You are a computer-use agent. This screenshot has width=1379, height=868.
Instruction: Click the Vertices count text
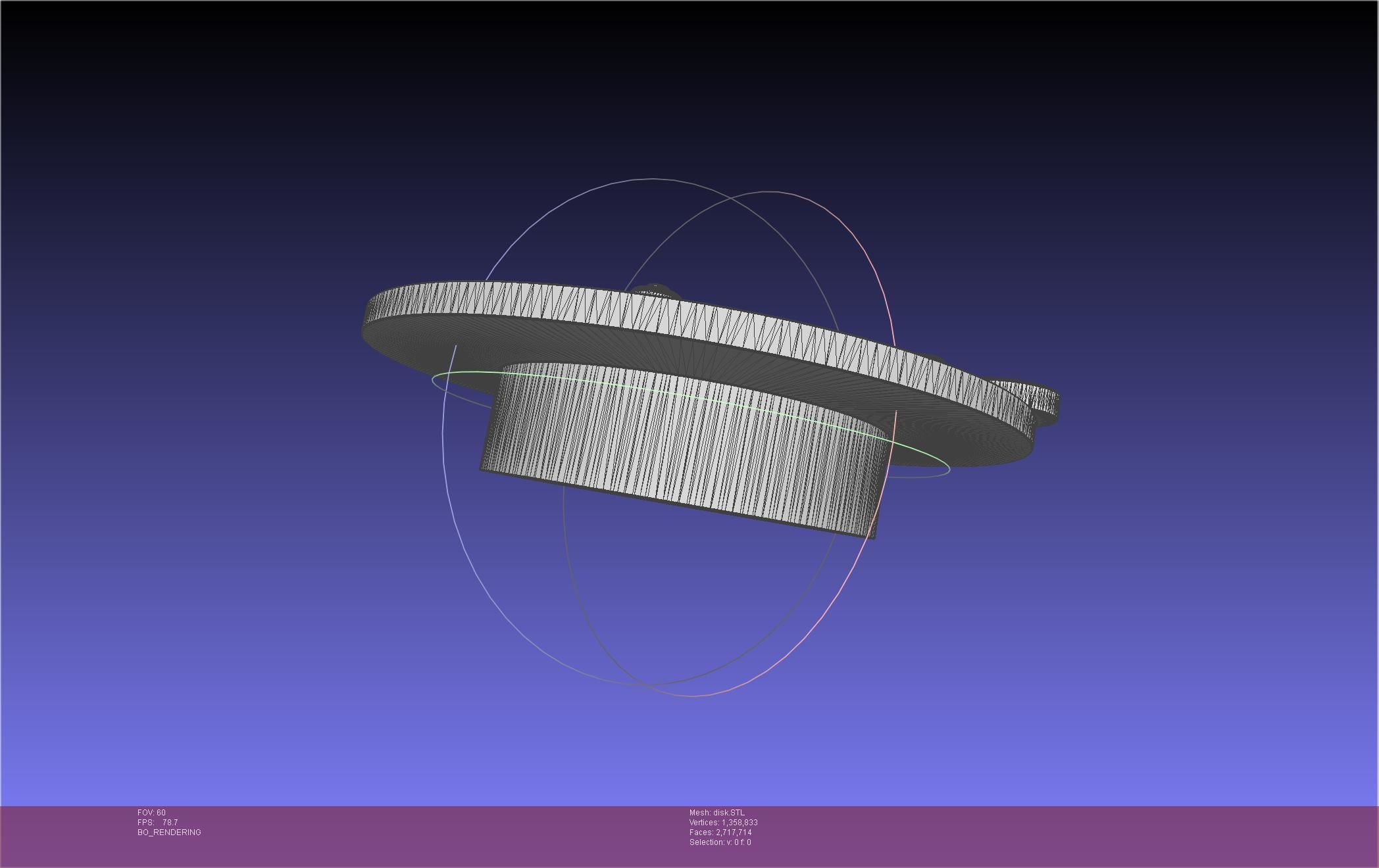[x=723, y=823]
